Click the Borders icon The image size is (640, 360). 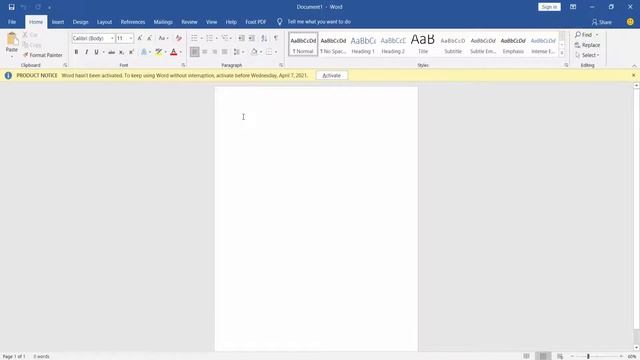tap(269, 52)
